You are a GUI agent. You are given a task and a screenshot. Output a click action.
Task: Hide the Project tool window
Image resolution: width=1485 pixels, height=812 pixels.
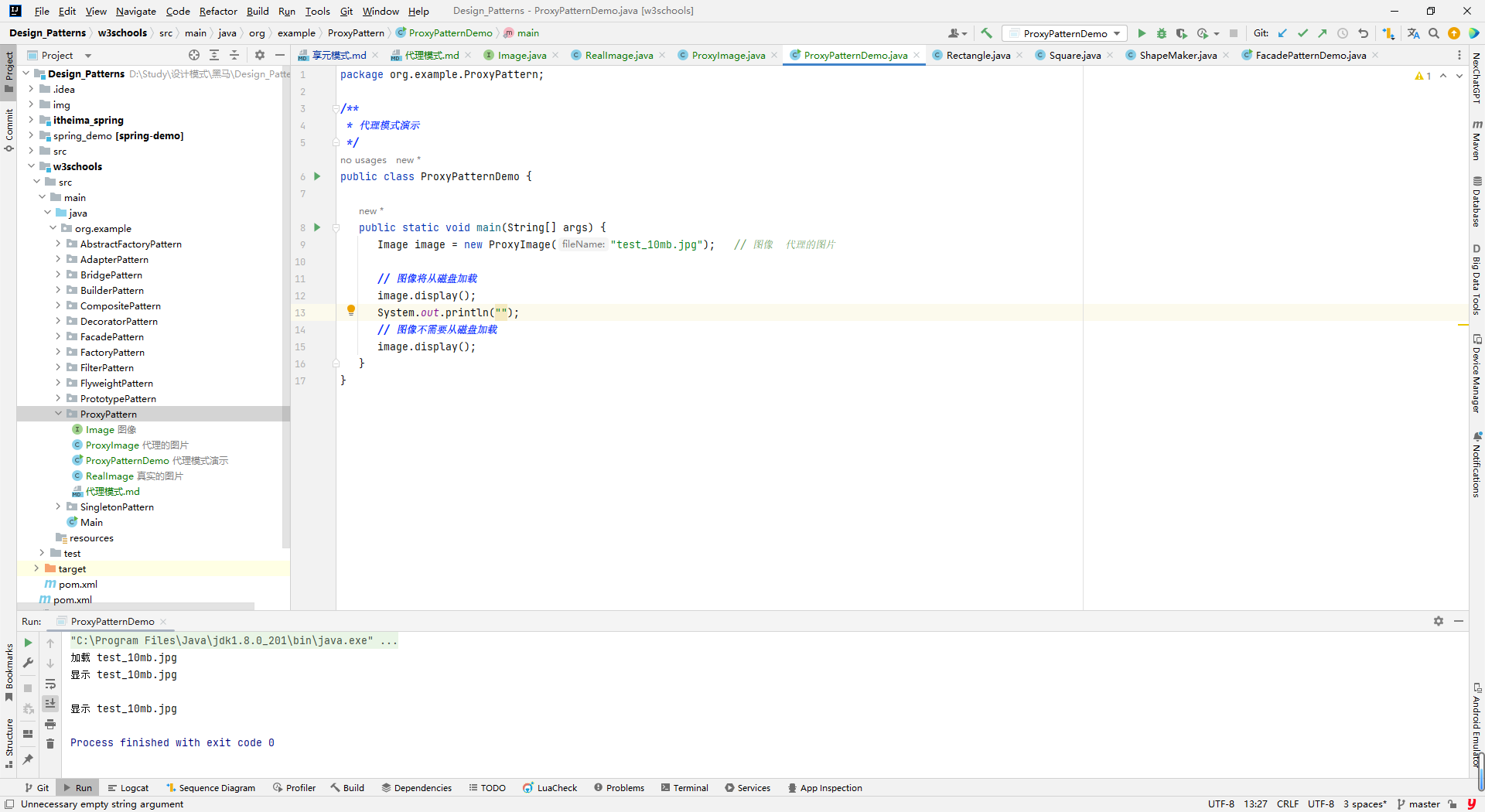point(280,55)
